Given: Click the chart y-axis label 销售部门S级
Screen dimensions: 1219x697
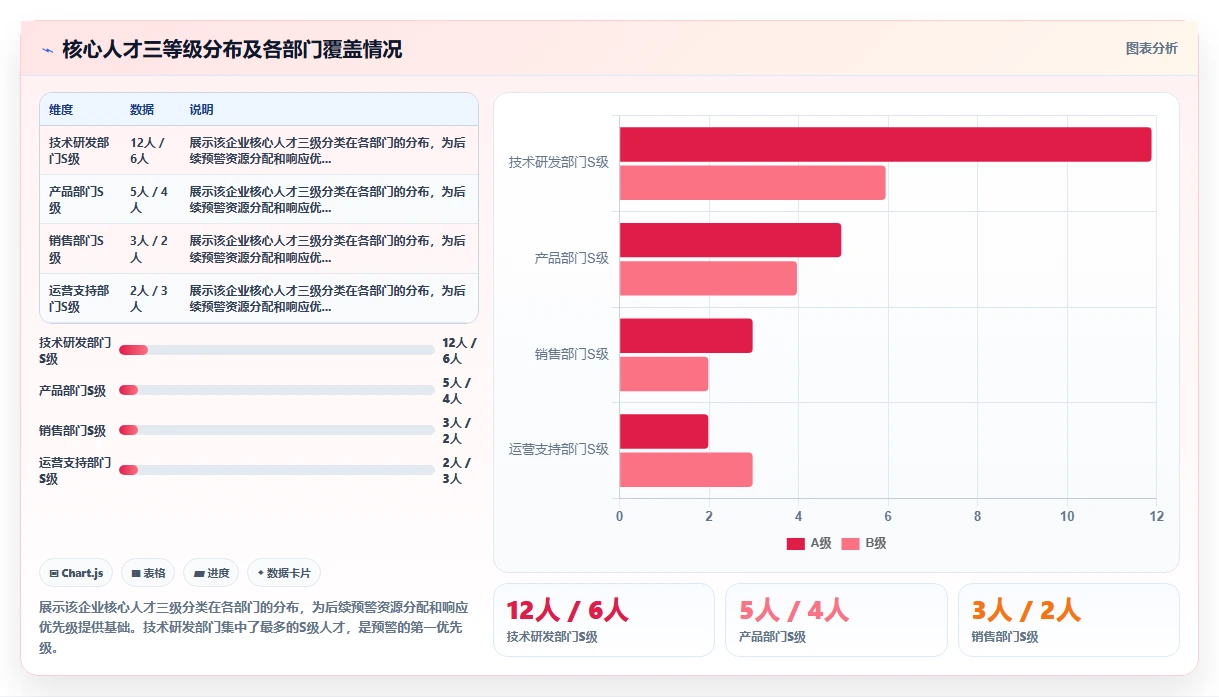Looking at the screenshot, I should [571, 354].
